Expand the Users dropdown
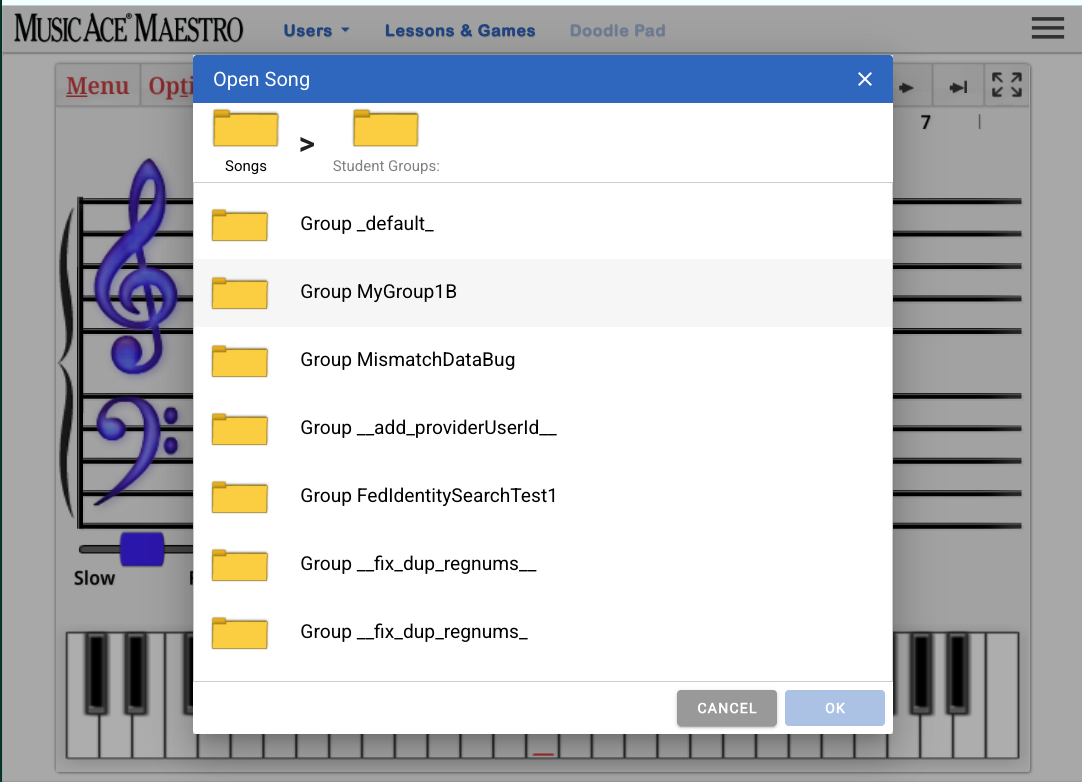This screenshot has height=782, width=1082. click(317, 30)
